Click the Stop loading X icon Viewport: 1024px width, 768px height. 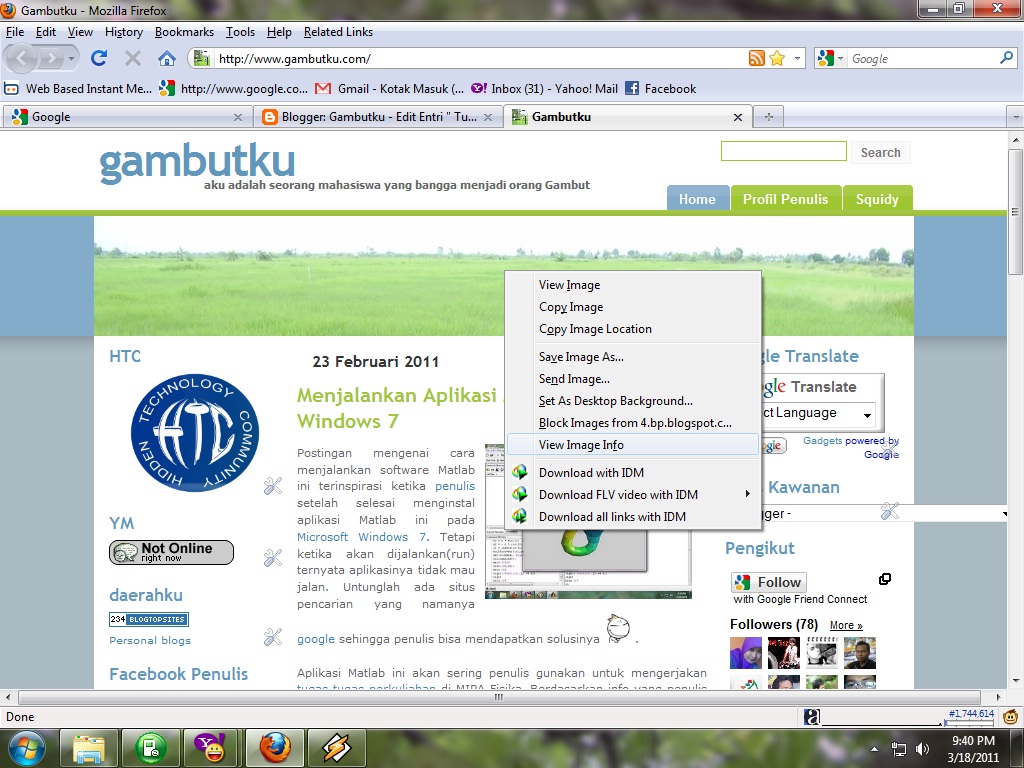133,59
